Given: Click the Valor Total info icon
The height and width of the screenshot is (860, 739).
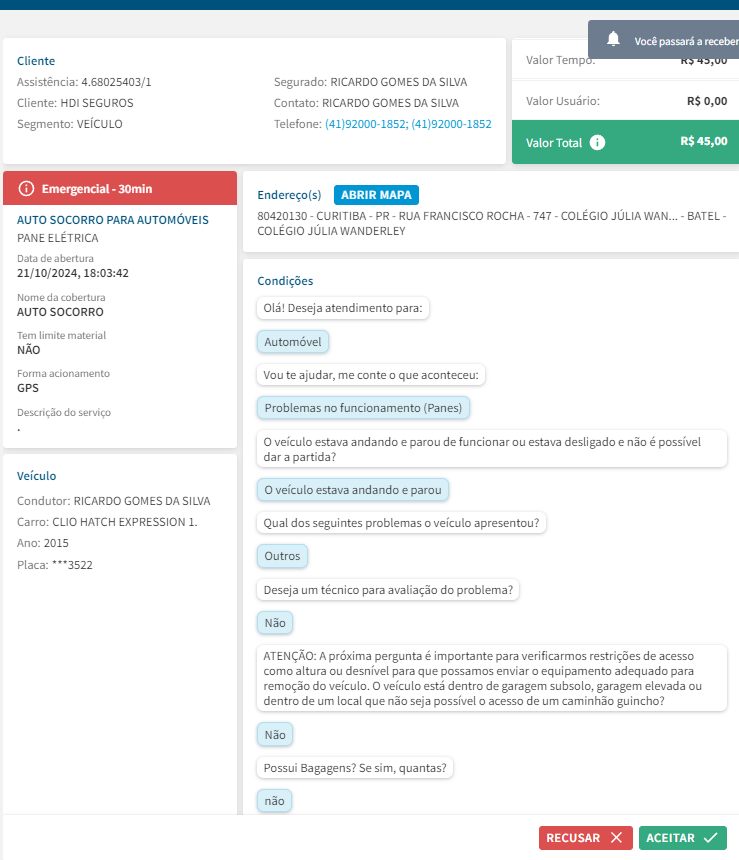Looking at the screenshot, I should click(x=597, y=142).
